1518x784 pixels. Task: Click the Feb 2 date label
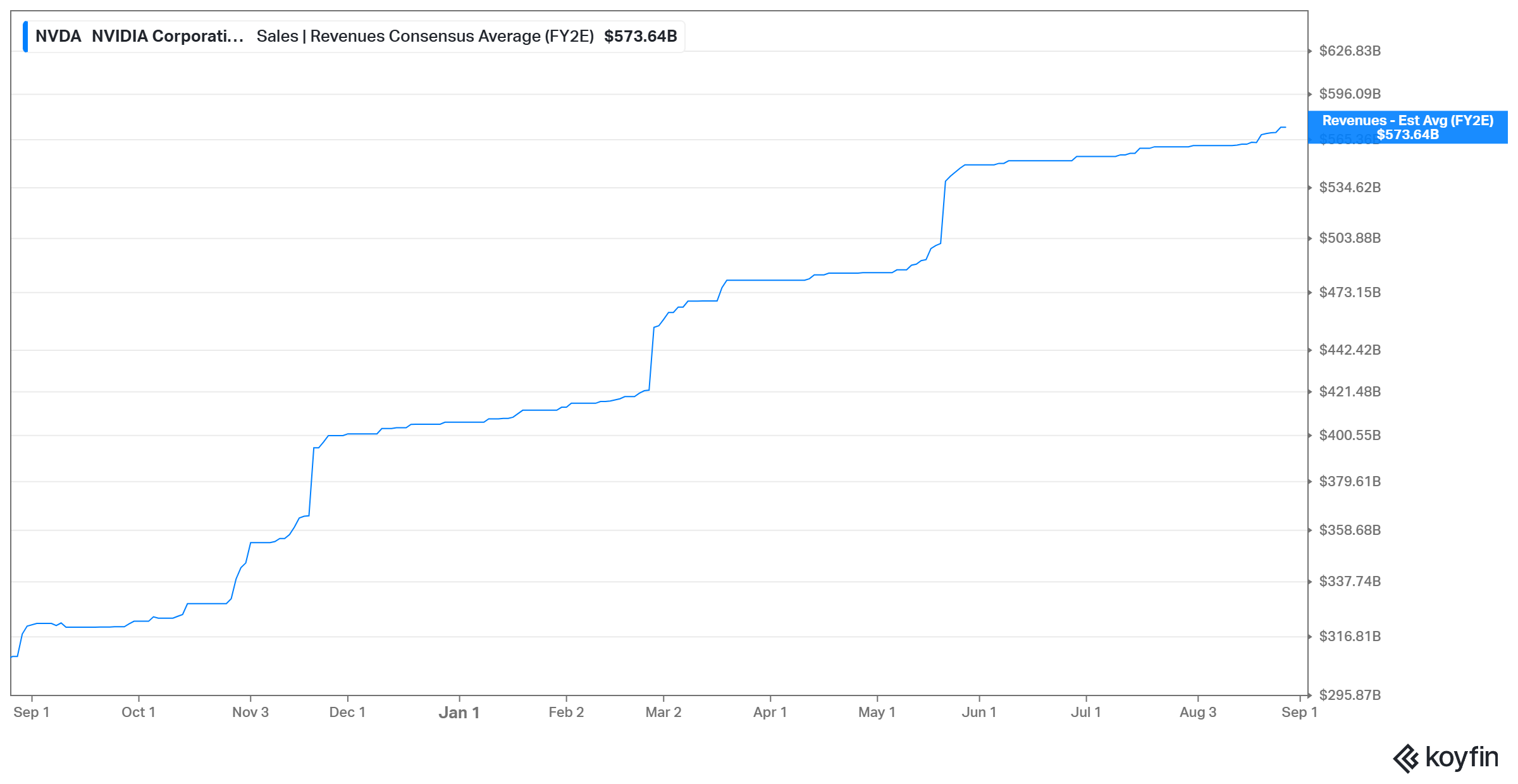click(566, 713)
